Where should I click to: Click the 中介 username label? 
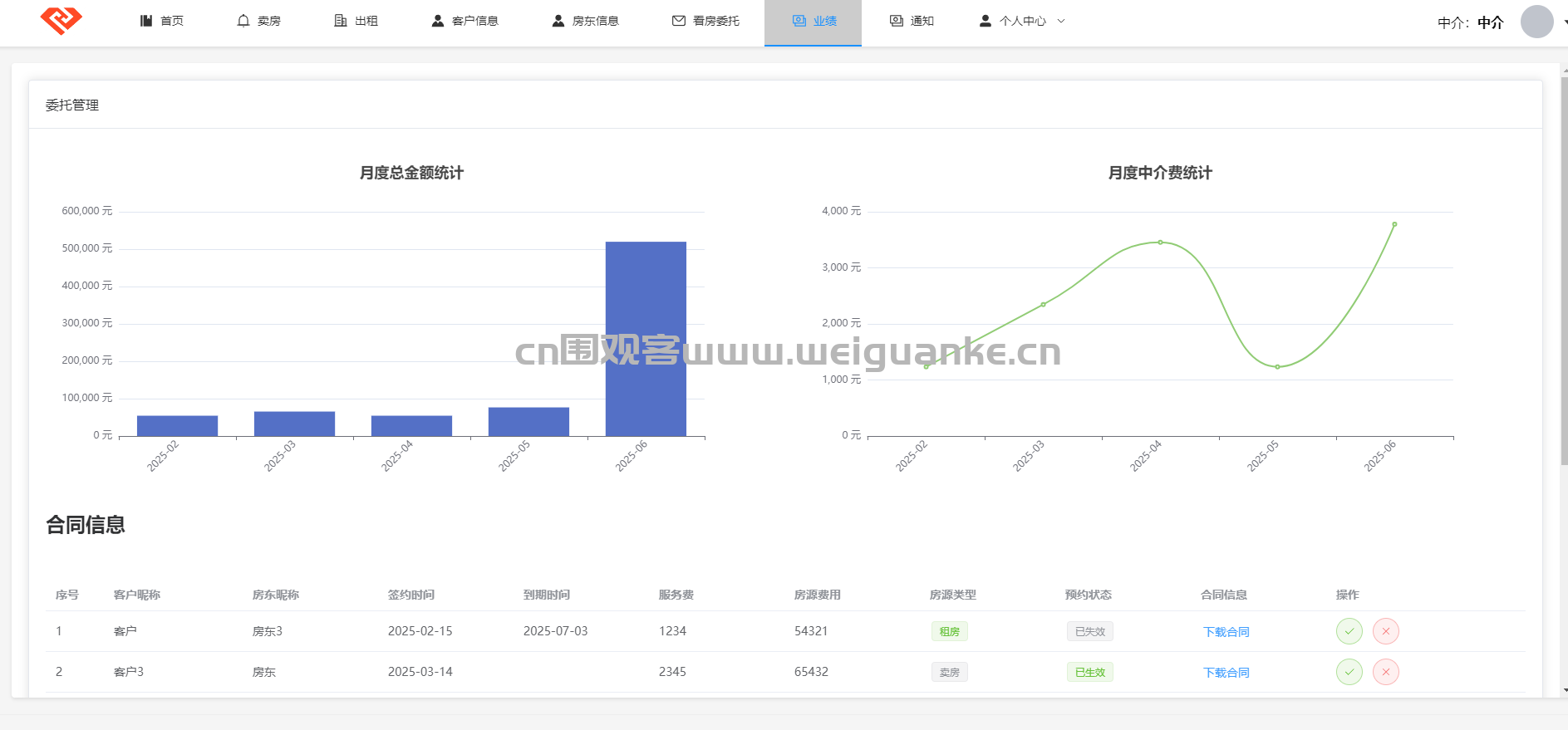click(1491, 22)
